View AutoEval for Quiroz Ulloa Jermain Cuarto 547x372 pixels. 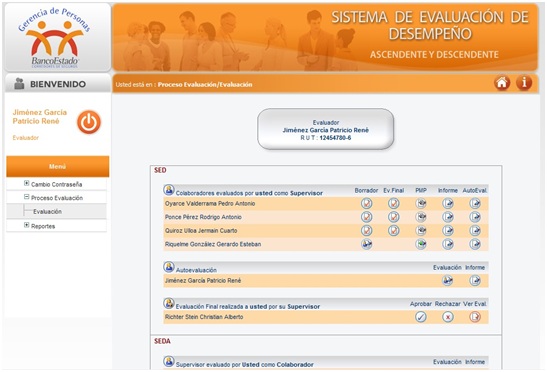click(475, 231)
